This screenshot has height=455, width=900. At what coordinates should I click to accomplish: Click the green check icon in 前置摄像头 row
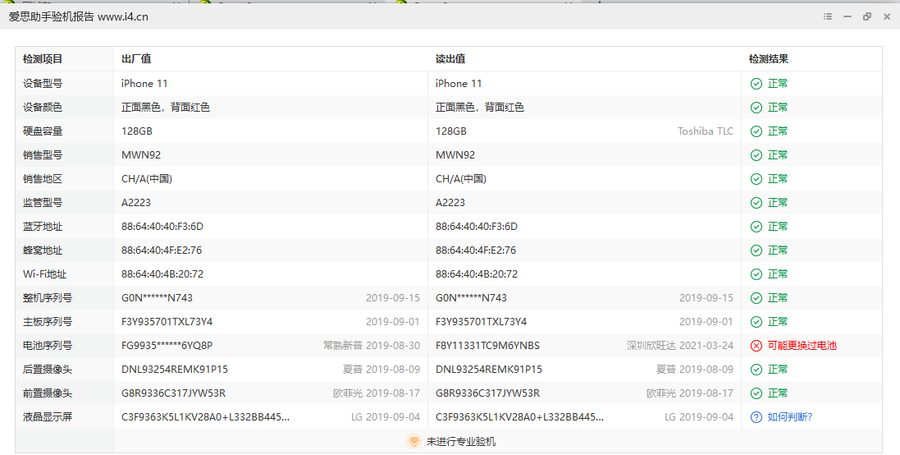pyautogui.click(x=756, y=393)
